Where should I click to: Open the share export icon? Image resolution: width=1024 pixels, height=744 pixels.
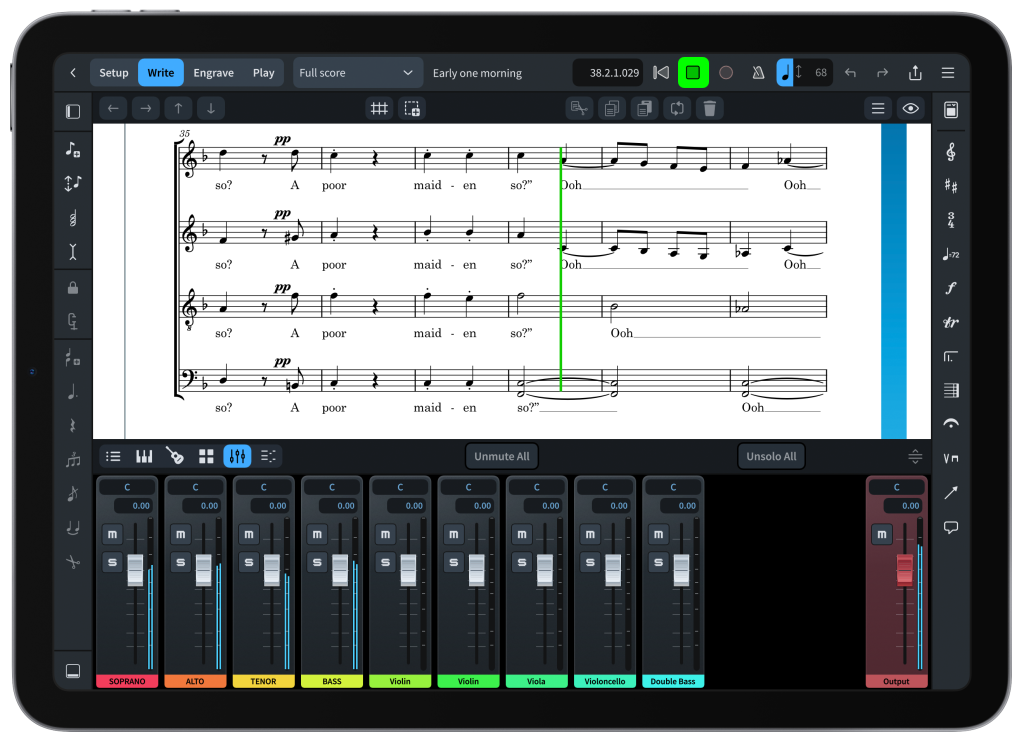[915, 73]
